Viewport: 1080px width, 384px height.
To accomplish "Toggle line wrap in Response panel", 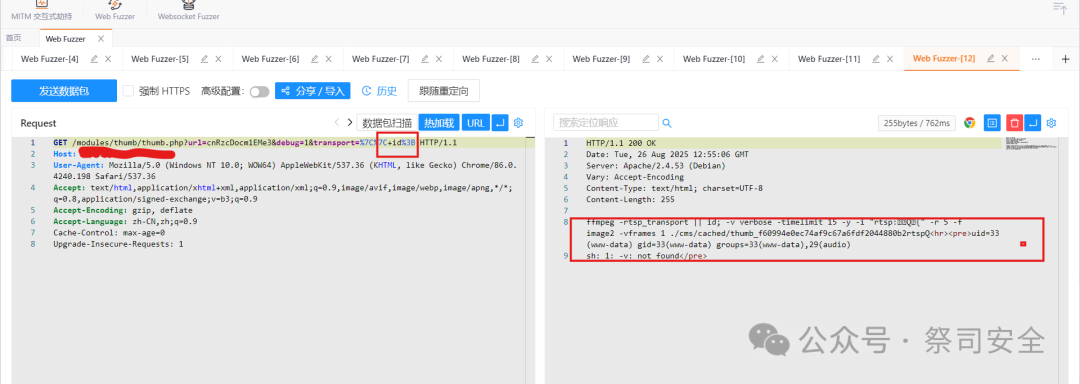I will tap(1032, 123).
